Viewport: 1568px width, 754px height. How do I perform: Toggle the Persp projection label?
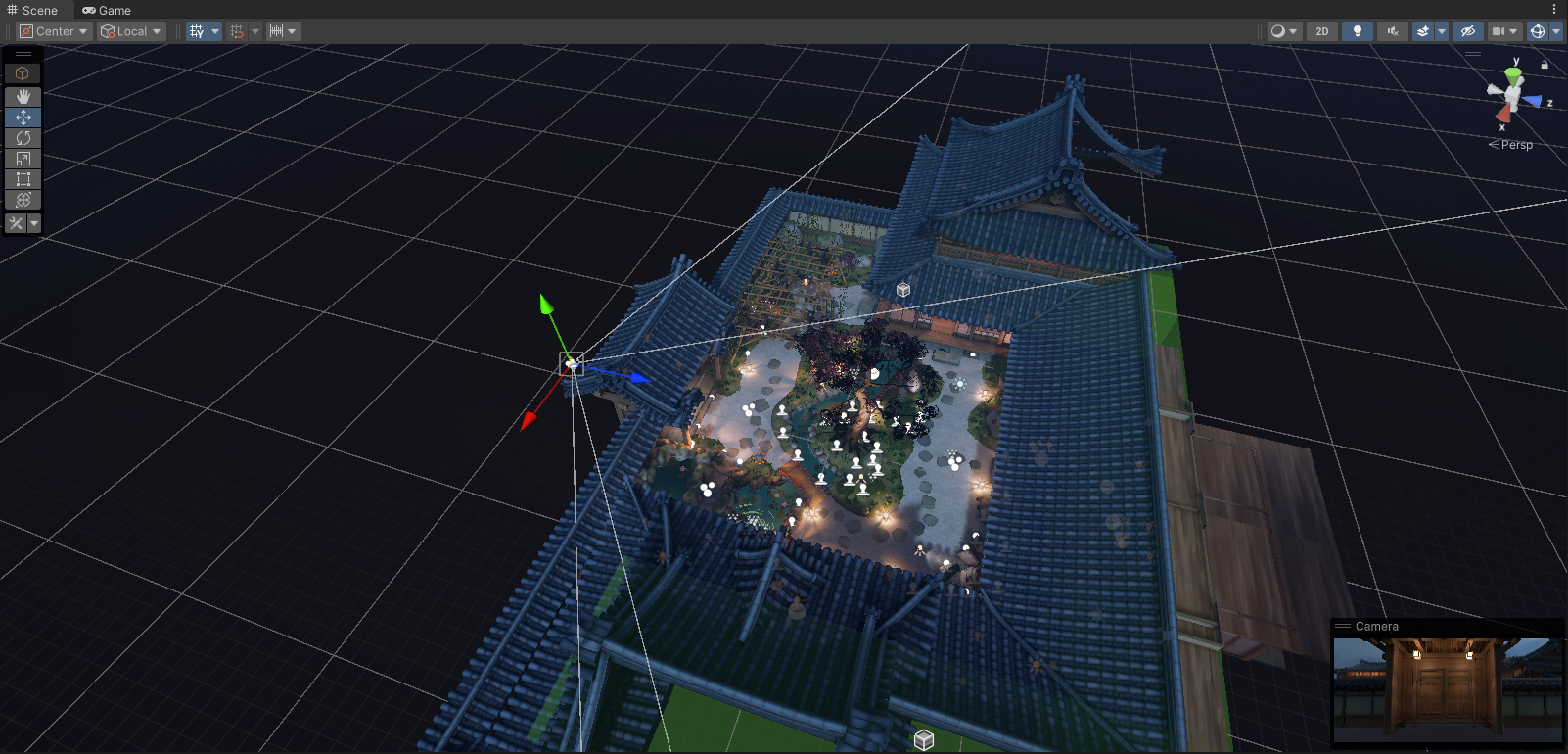pyautogui.click(x=1511, y=145)
